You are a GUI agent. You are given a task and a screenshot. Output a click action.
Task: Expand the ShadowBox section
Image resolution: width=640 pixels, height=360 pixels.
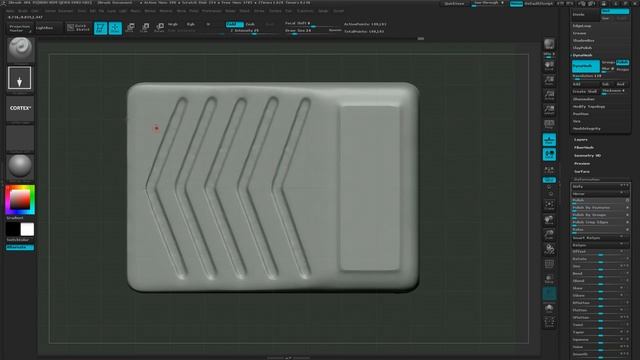point(584,40)
